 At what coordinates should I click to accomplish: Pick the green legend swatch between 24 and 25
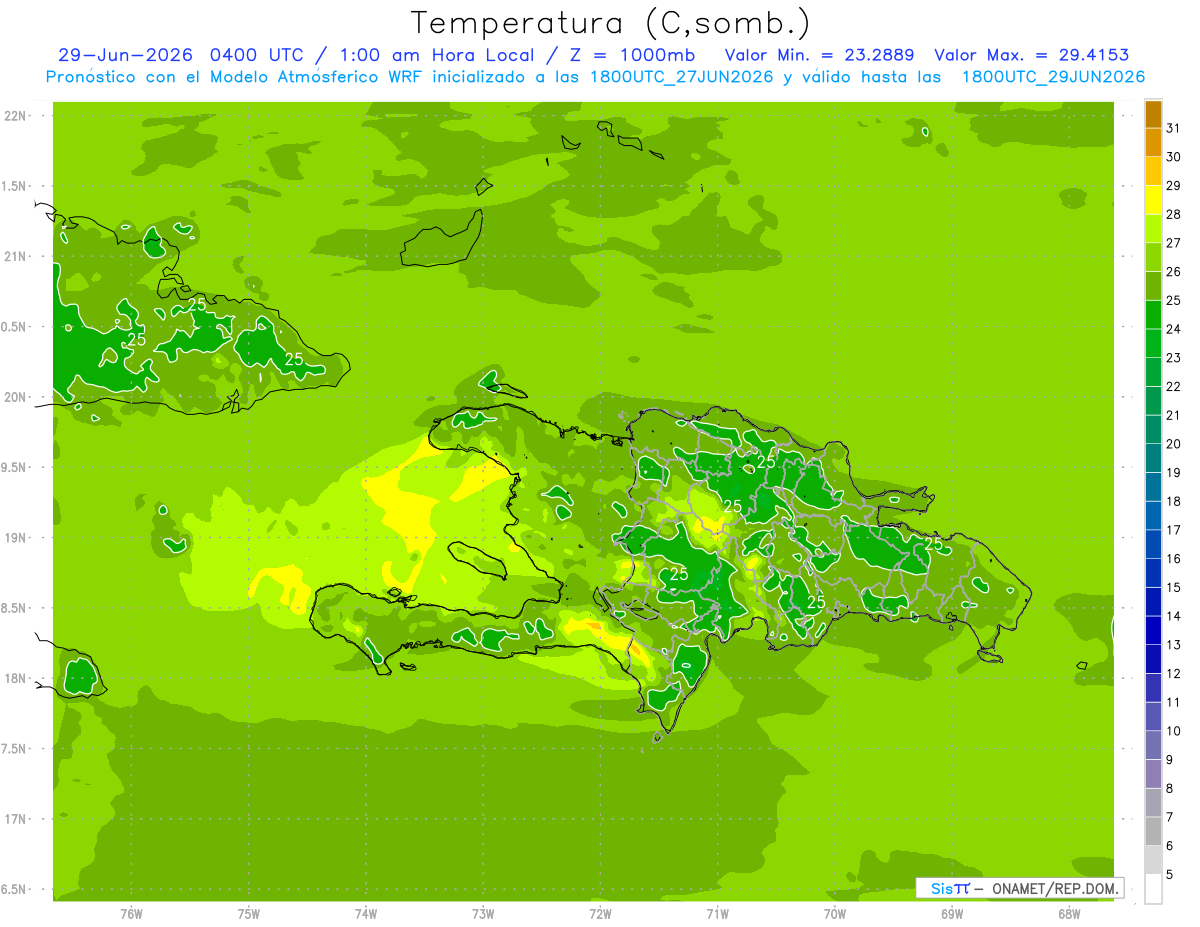coord(1153,315)
